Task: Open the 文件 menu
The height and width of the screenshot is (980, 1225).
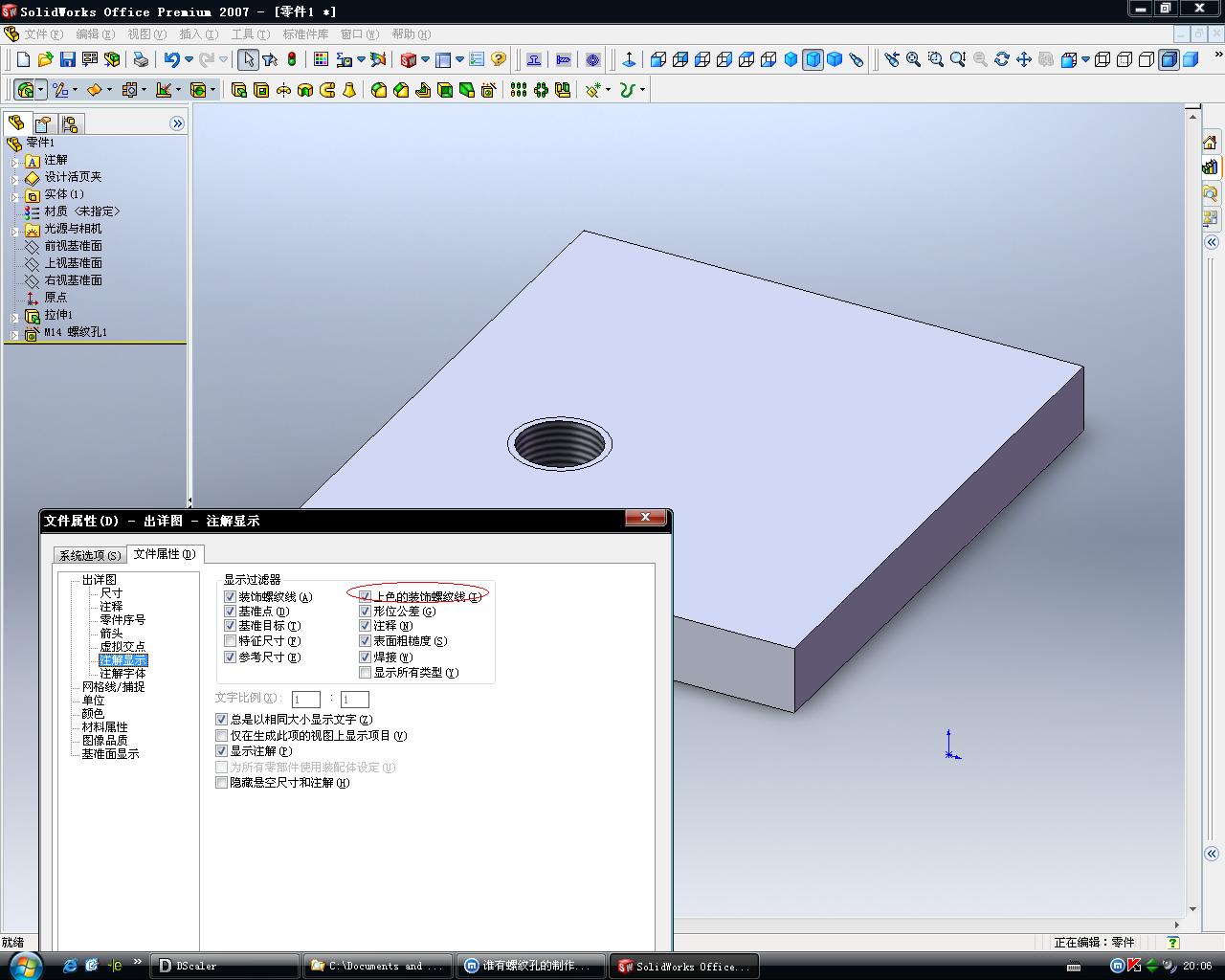Action: coord(43,34)
